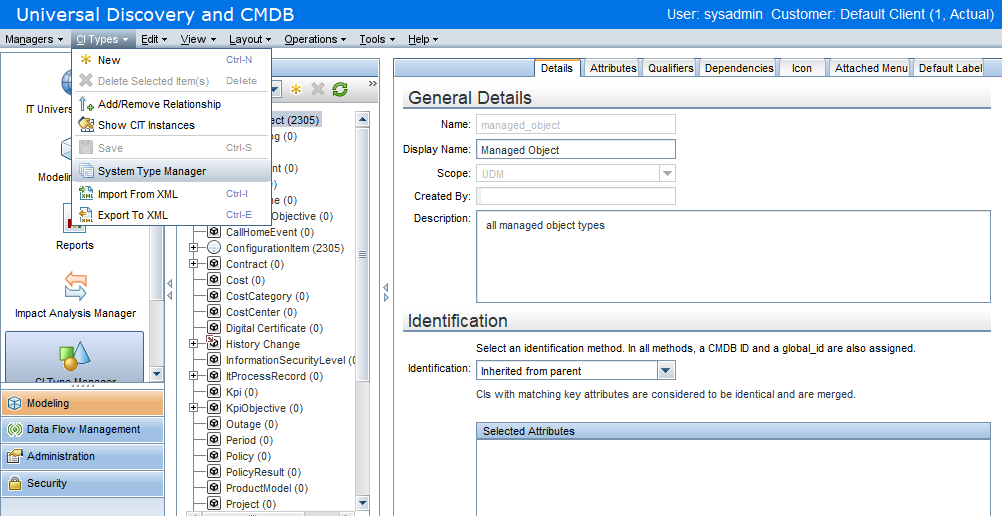The image size is (1002, 516).
Task: Click the yellow star New icon in menu
Action: [86, 60]
